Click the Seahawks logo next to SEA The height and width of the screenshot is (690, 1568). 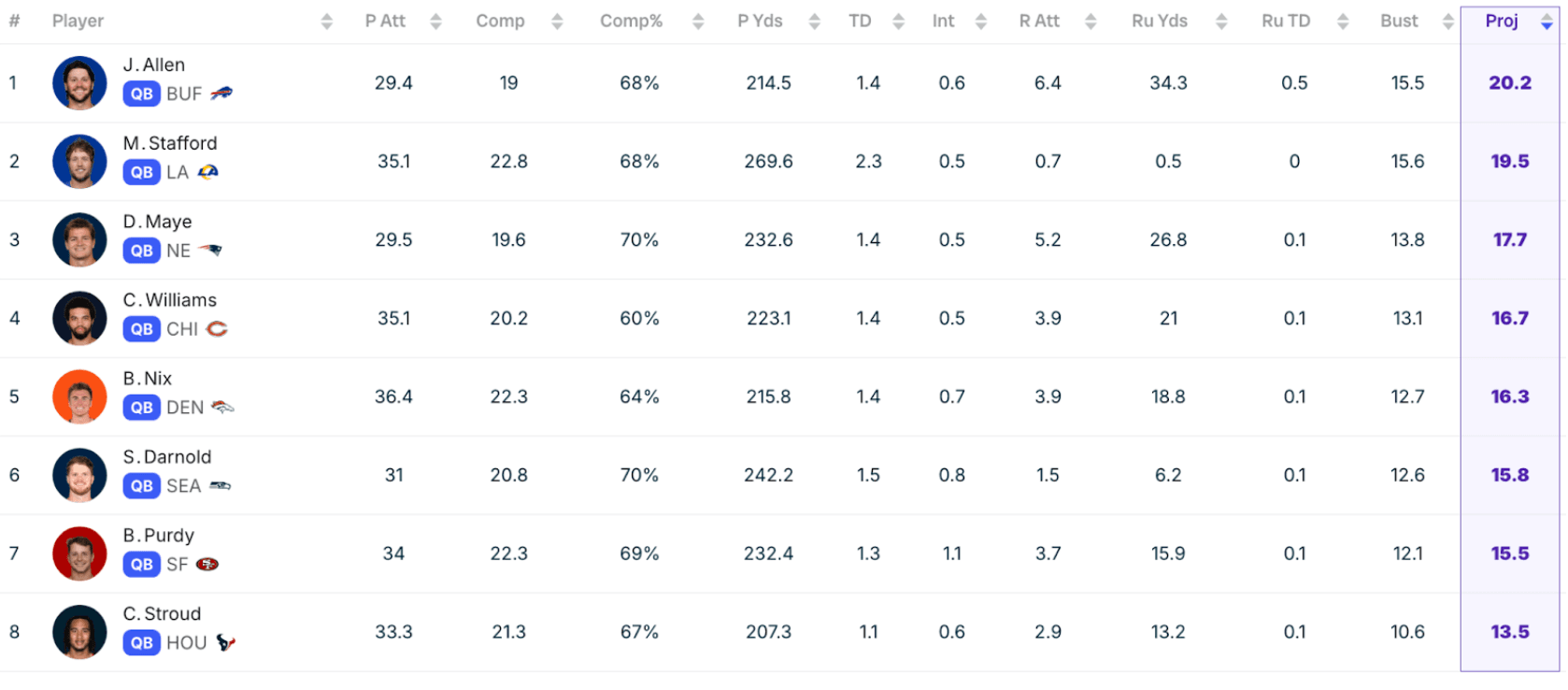click(220, 486)
